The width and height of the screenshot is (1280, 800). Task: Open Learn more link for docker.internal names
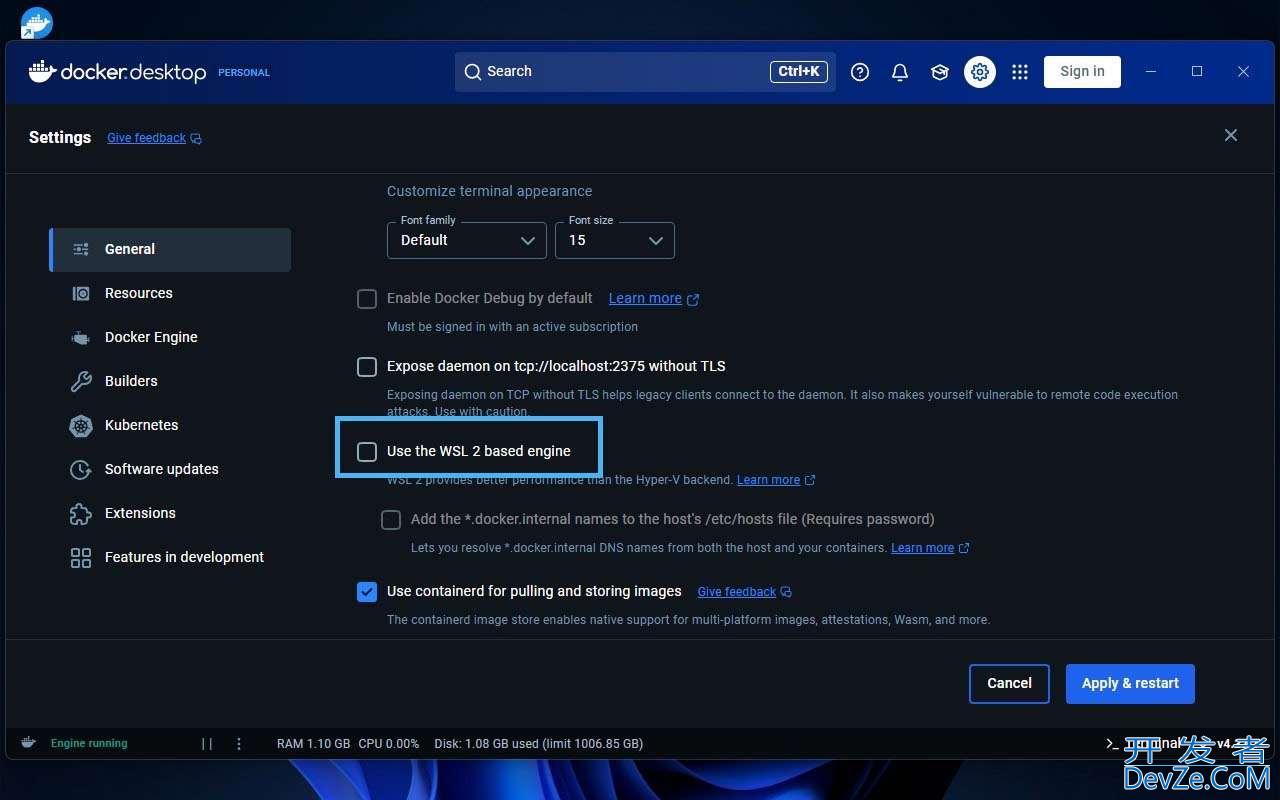pos(930,548)
